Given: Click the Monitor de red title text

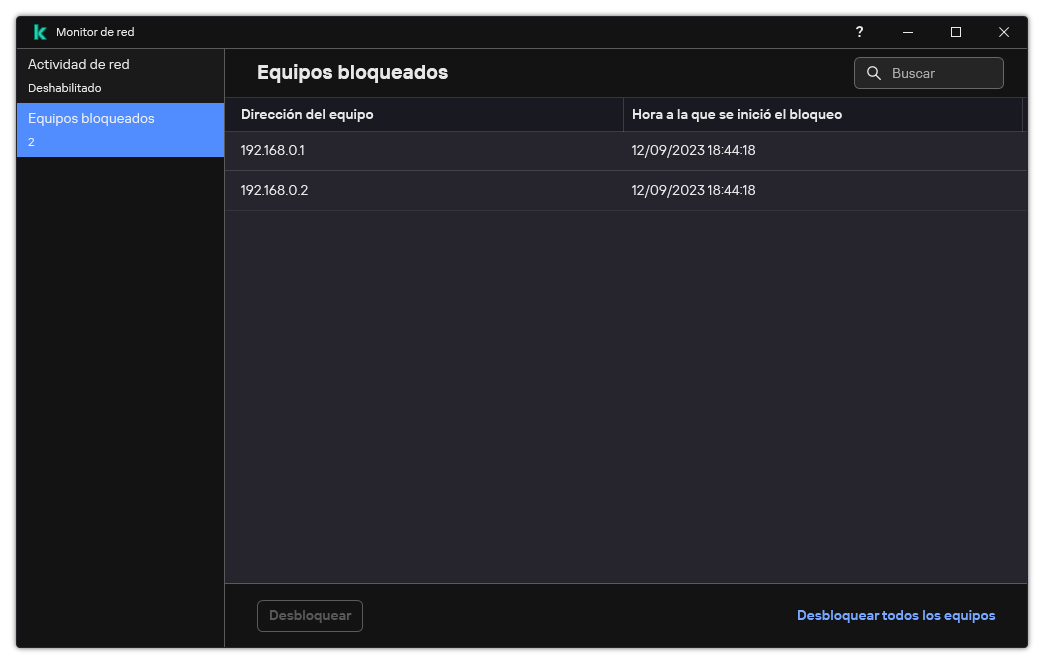Looking at the screenshot, I should click(x=93, y=31).
